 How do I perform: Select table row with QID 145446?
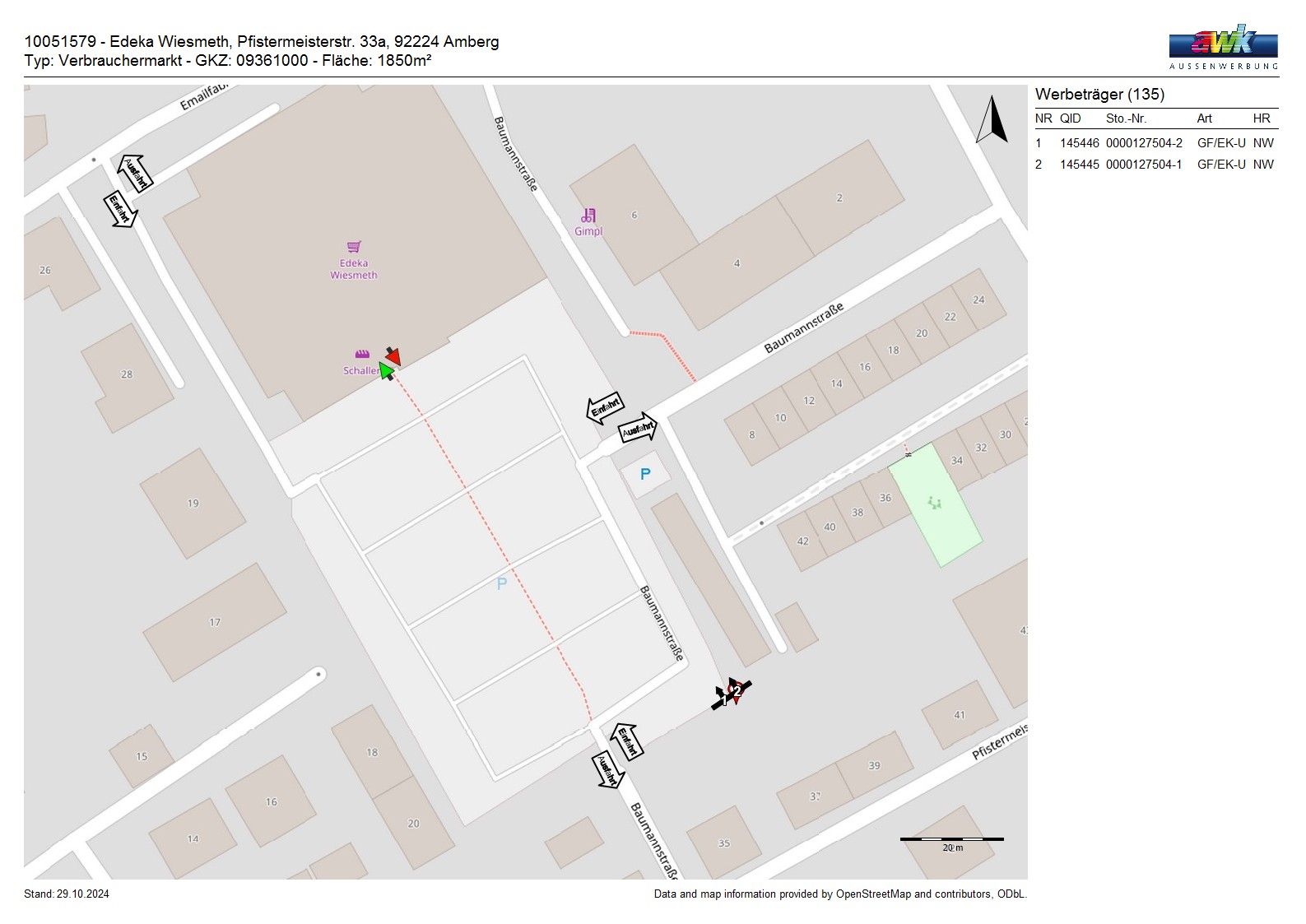[1155, 143]
